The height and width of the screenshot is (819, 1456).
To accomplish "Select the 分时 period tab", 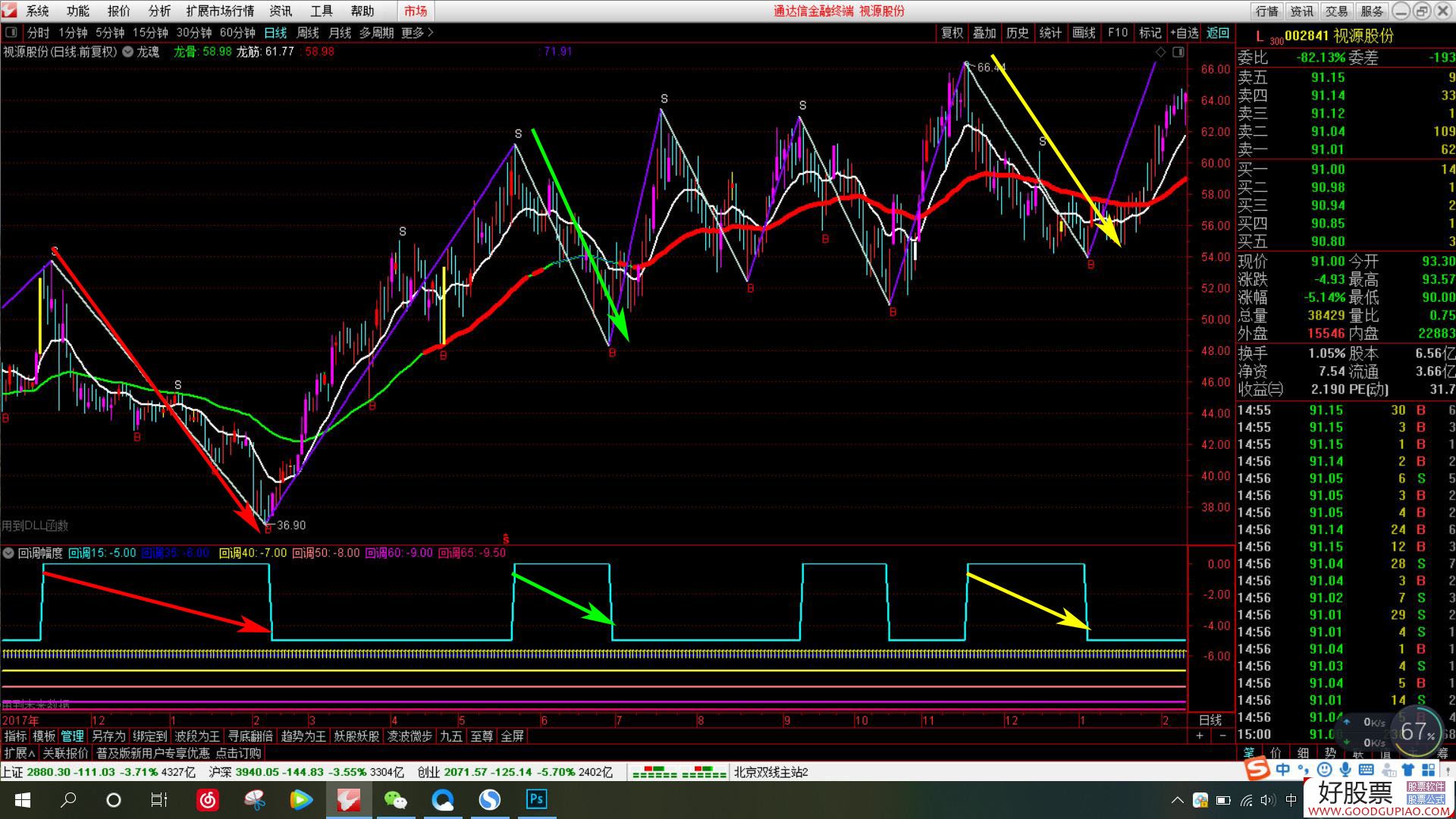I will pyautogui.click(x=38, y=33).
